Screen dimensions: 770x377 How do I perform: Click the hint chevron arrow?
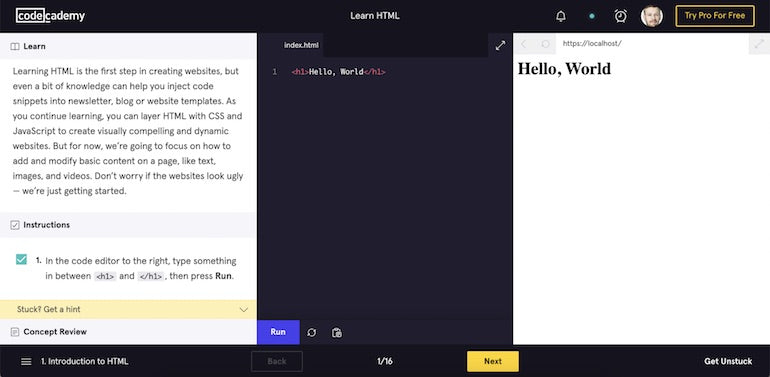[243, 310]
